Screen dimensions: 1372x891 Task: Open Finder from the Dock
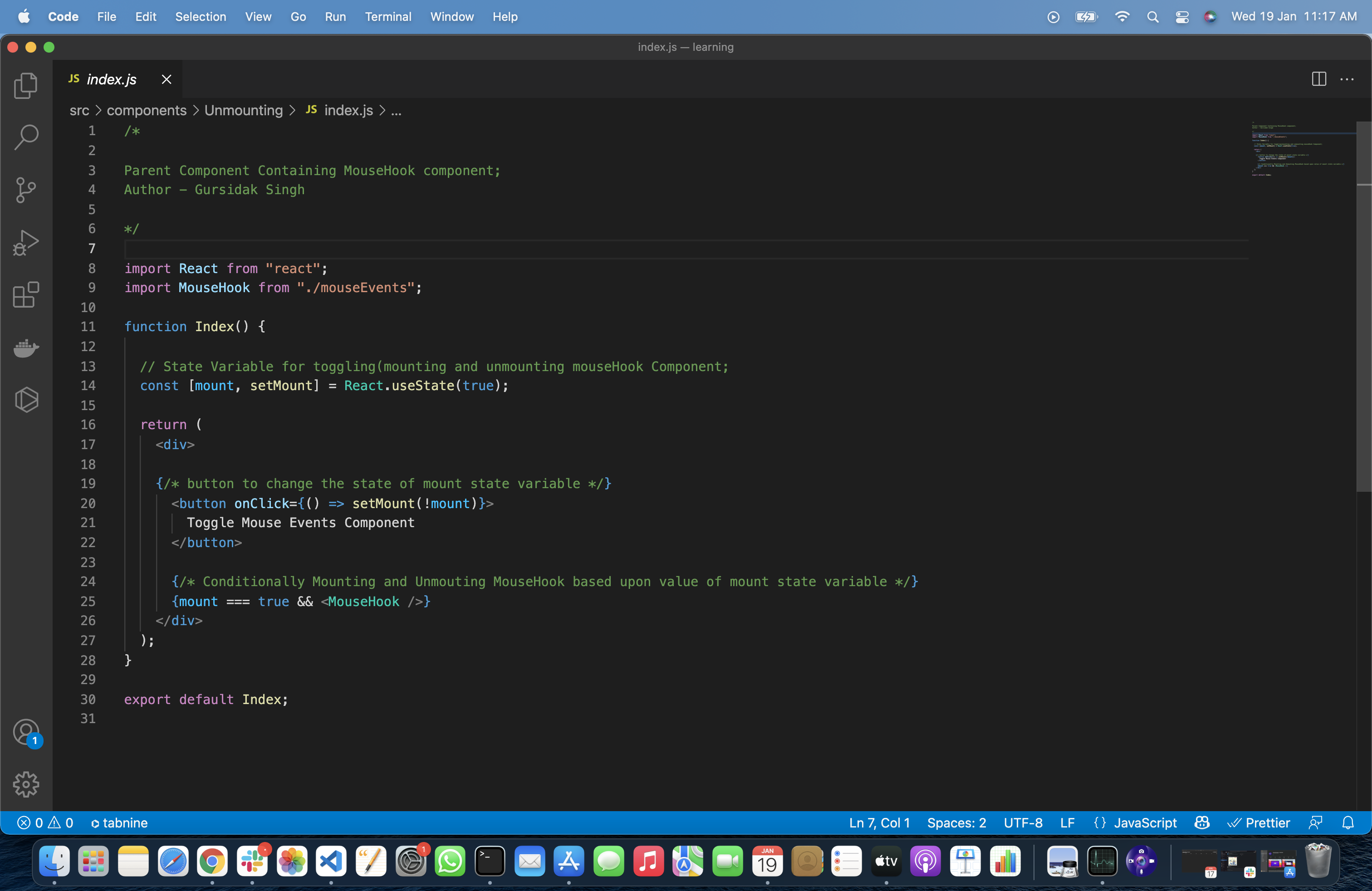(x=54, y=861)
